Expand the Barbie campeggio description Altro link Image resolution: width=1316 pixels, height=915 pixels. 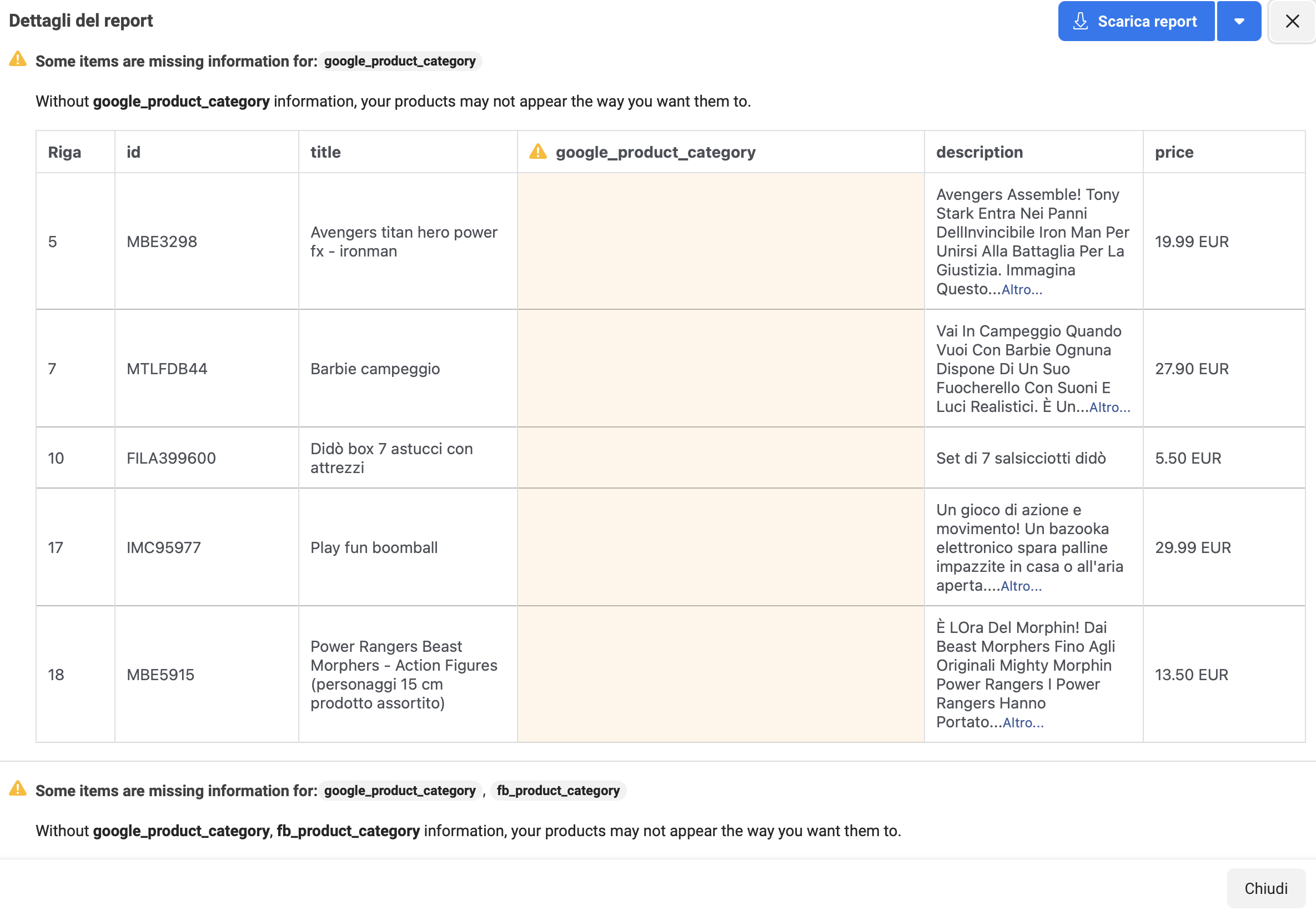click(x=1109, y=408)
